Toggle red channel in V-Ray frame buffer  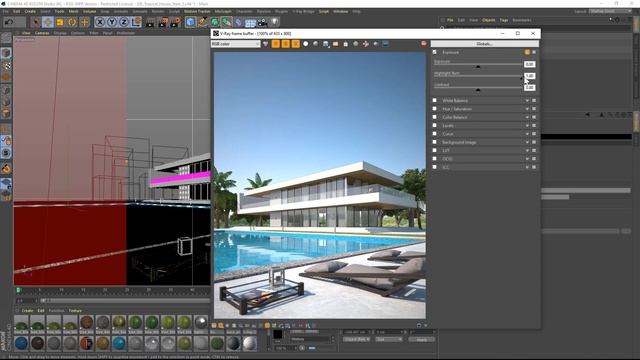coord(276,44)
